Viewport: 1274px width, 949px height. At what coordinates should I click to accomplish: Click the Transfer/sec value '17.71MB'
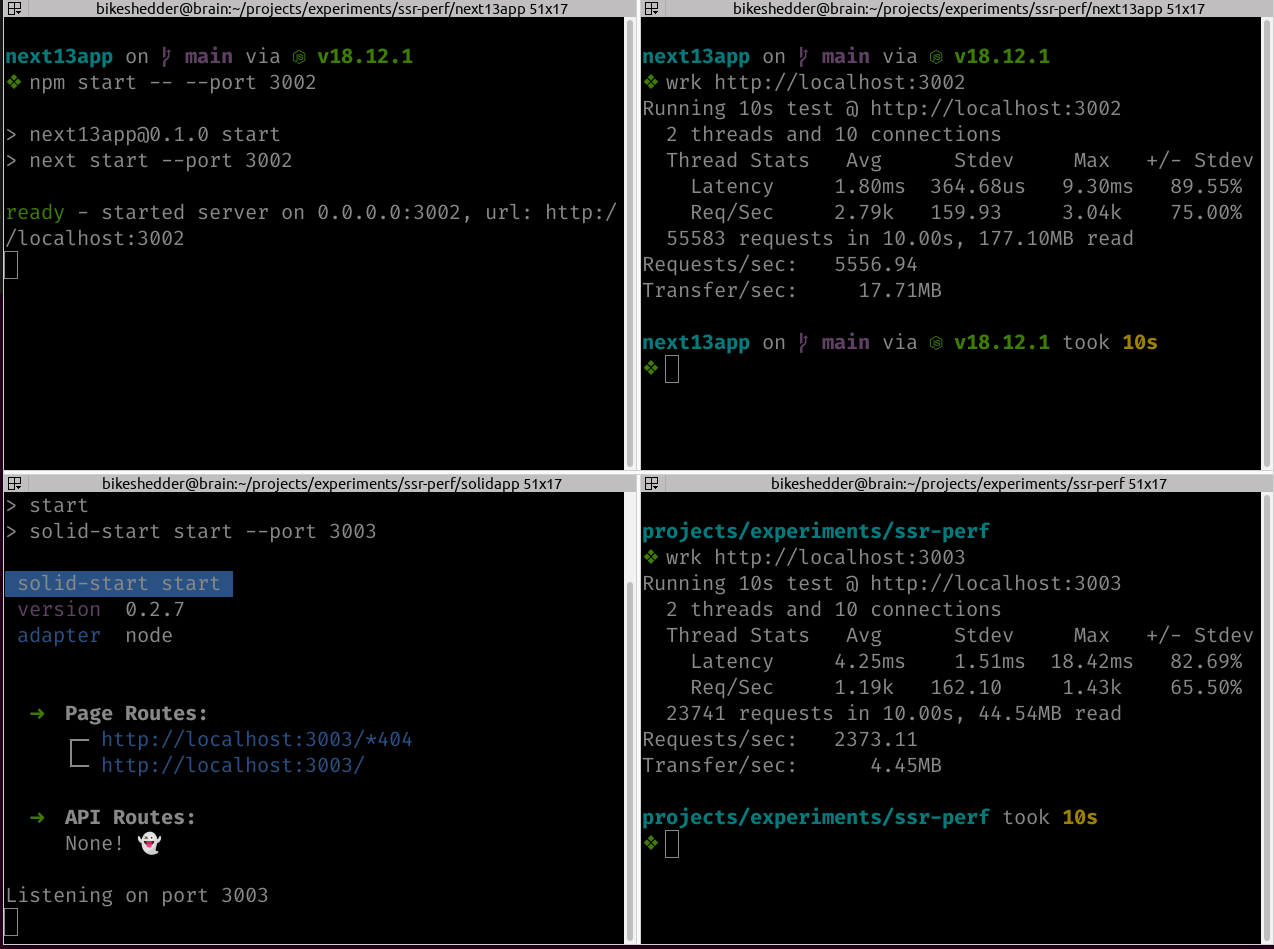tap(900, 291)
